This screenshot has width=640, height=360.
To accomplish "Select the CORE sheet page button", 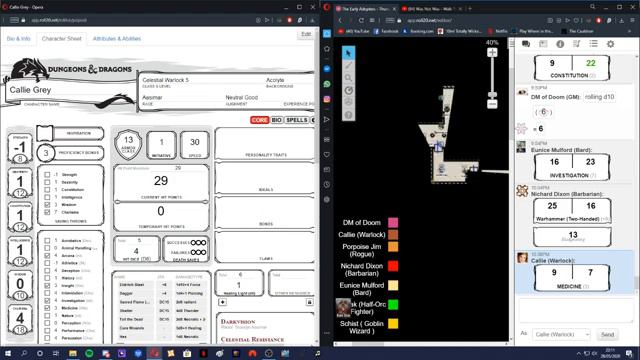I will click(260, 120).
